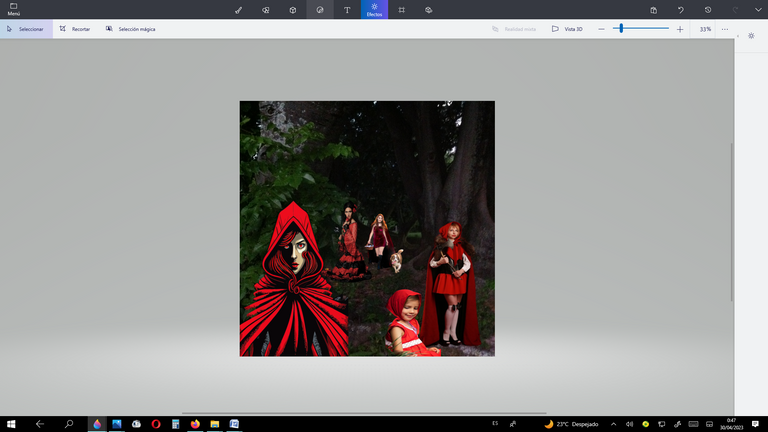768x432 pixels.
Task: Open the 3D shapes cube tool
Action: coord(292,10)
